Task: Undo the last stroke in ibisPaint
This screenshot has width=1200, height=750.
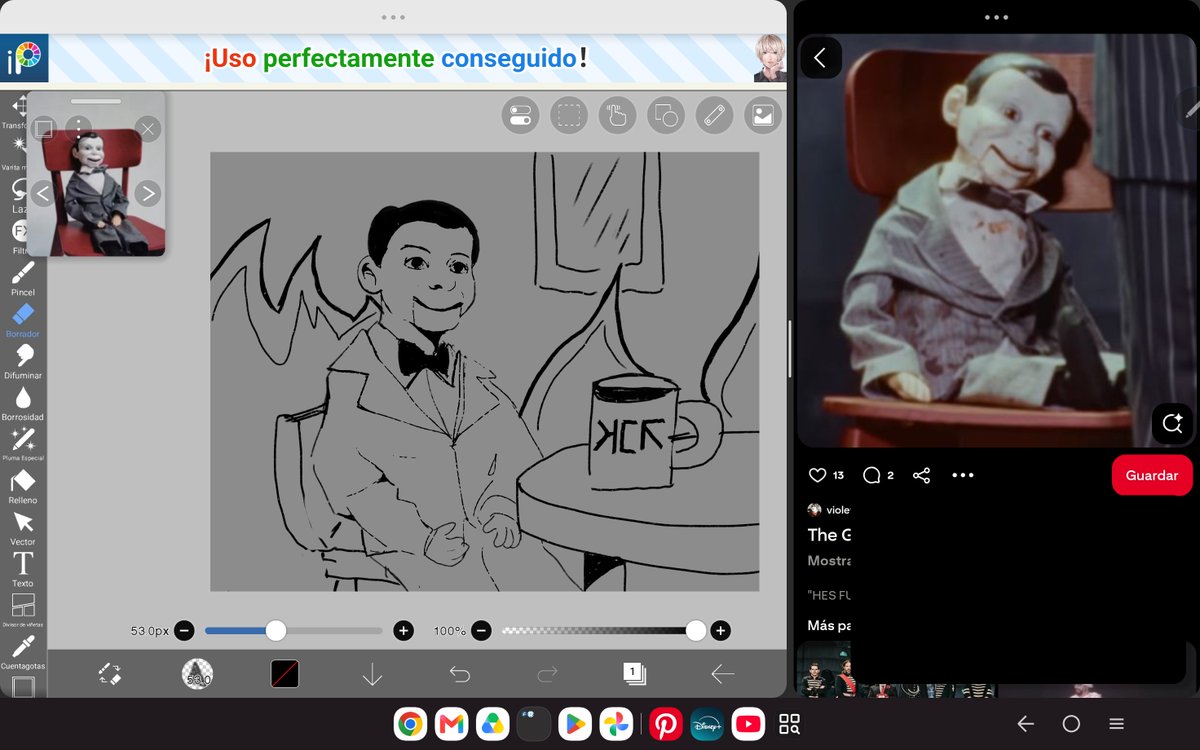Action: (460, 674)
